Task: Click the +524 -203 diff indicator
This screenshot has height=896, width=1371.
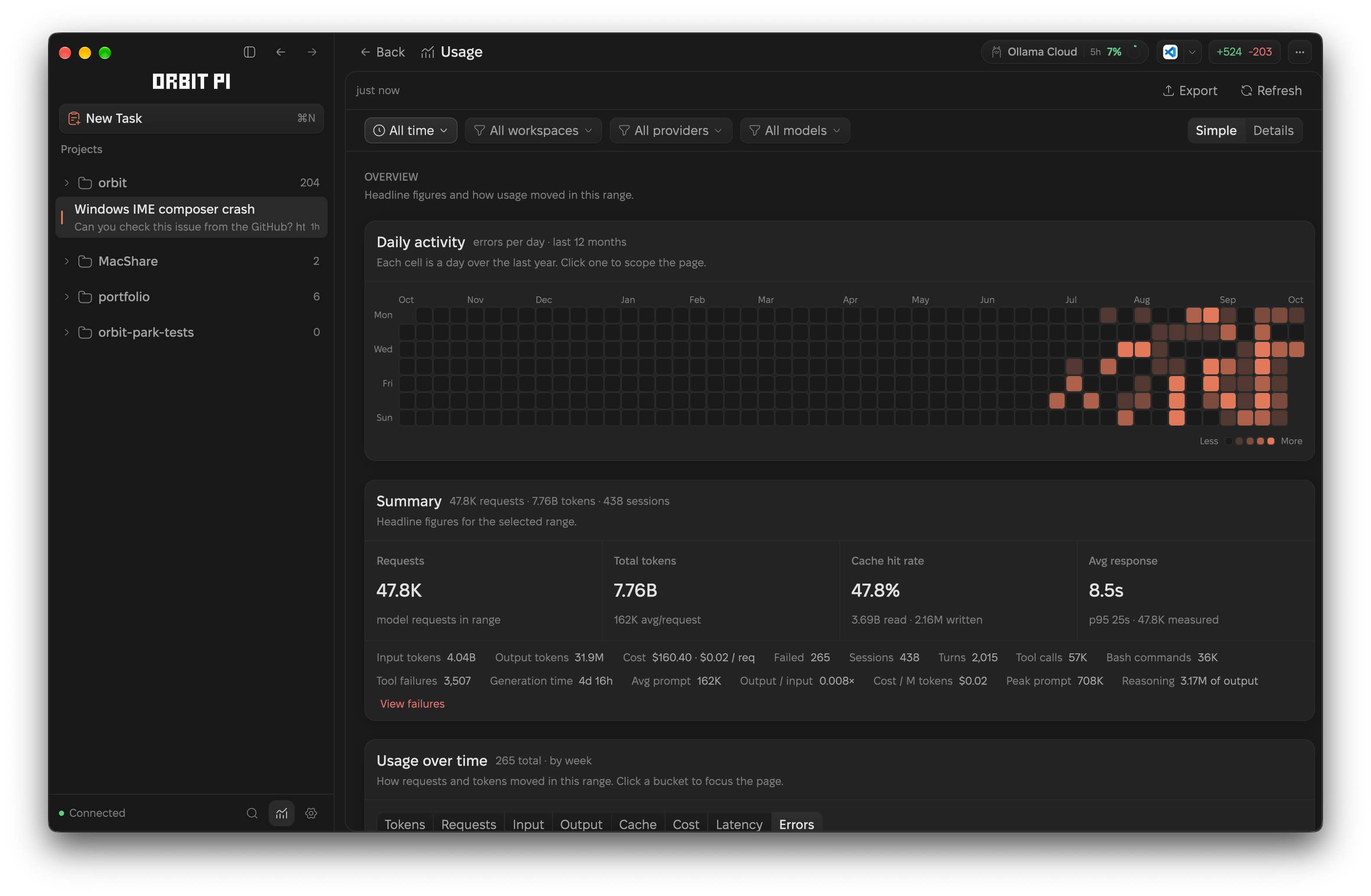Action: (x=1244, y=52)
